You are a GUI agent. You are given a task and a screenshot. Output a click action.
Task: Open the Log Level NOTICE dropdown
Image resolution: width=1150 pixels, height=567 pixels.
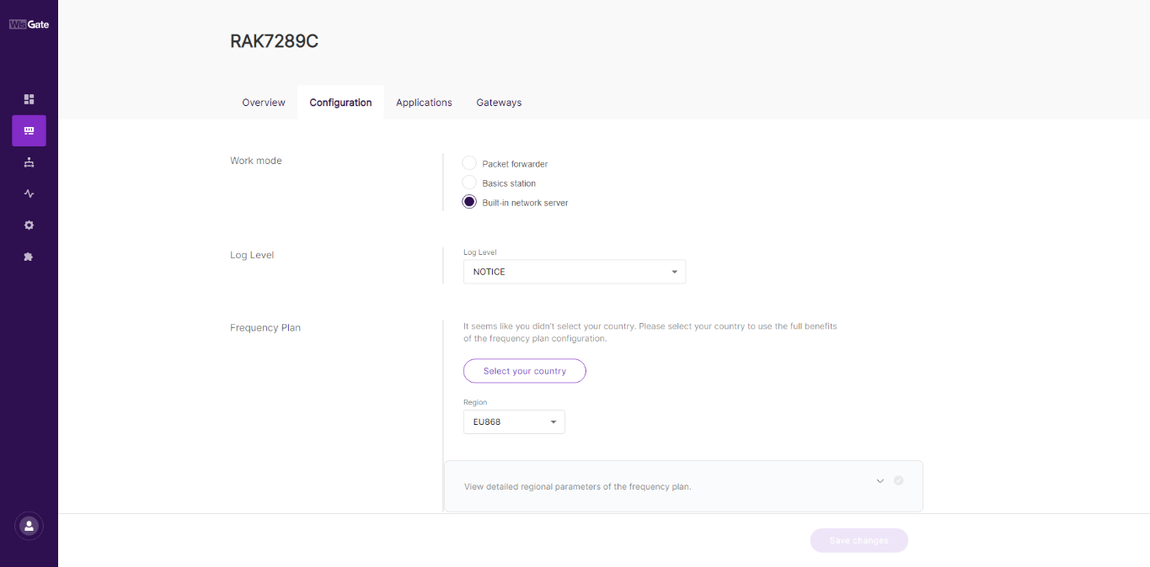(x=574, y=271)
